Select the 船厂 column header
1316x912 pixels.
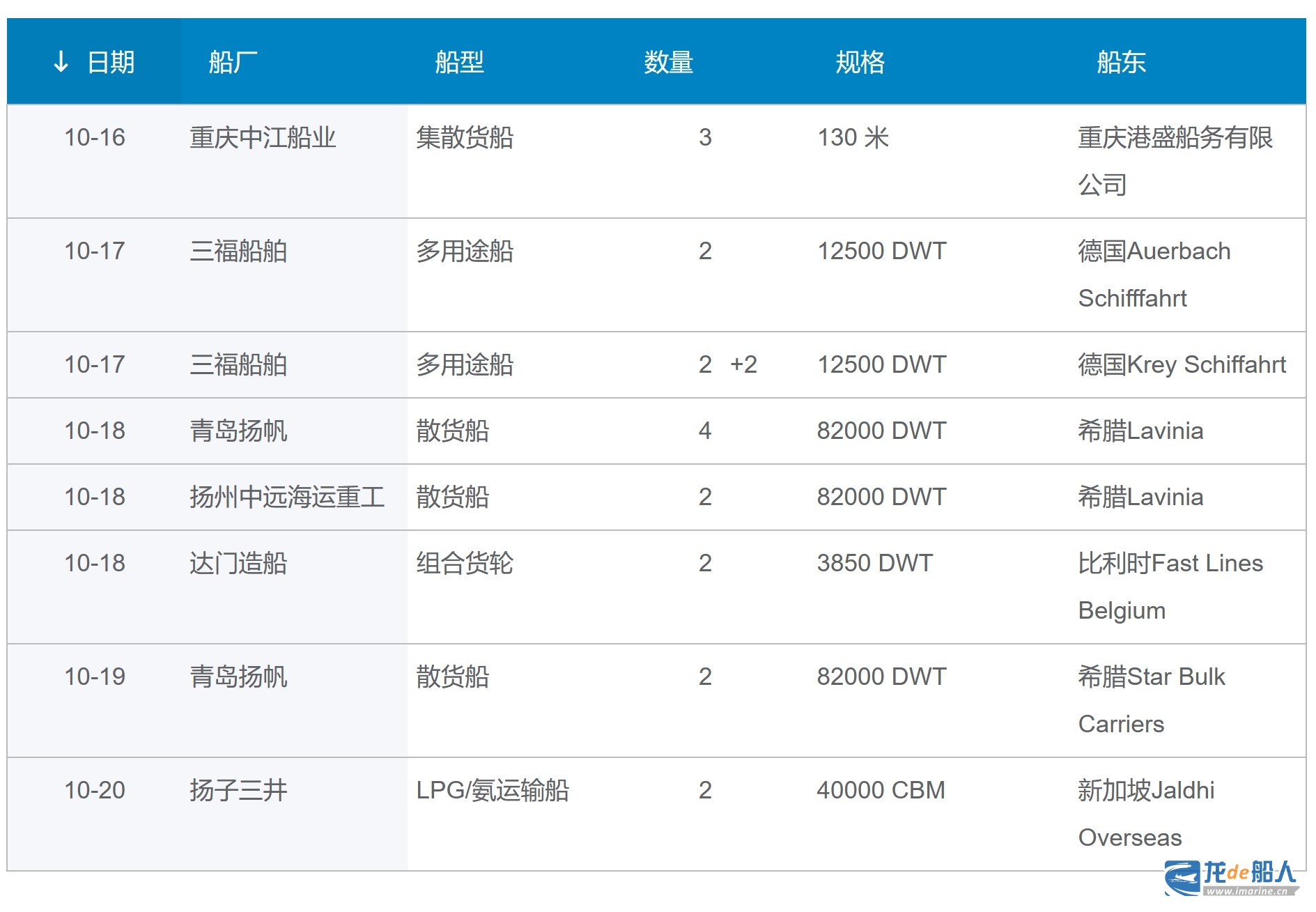(233, 62)
